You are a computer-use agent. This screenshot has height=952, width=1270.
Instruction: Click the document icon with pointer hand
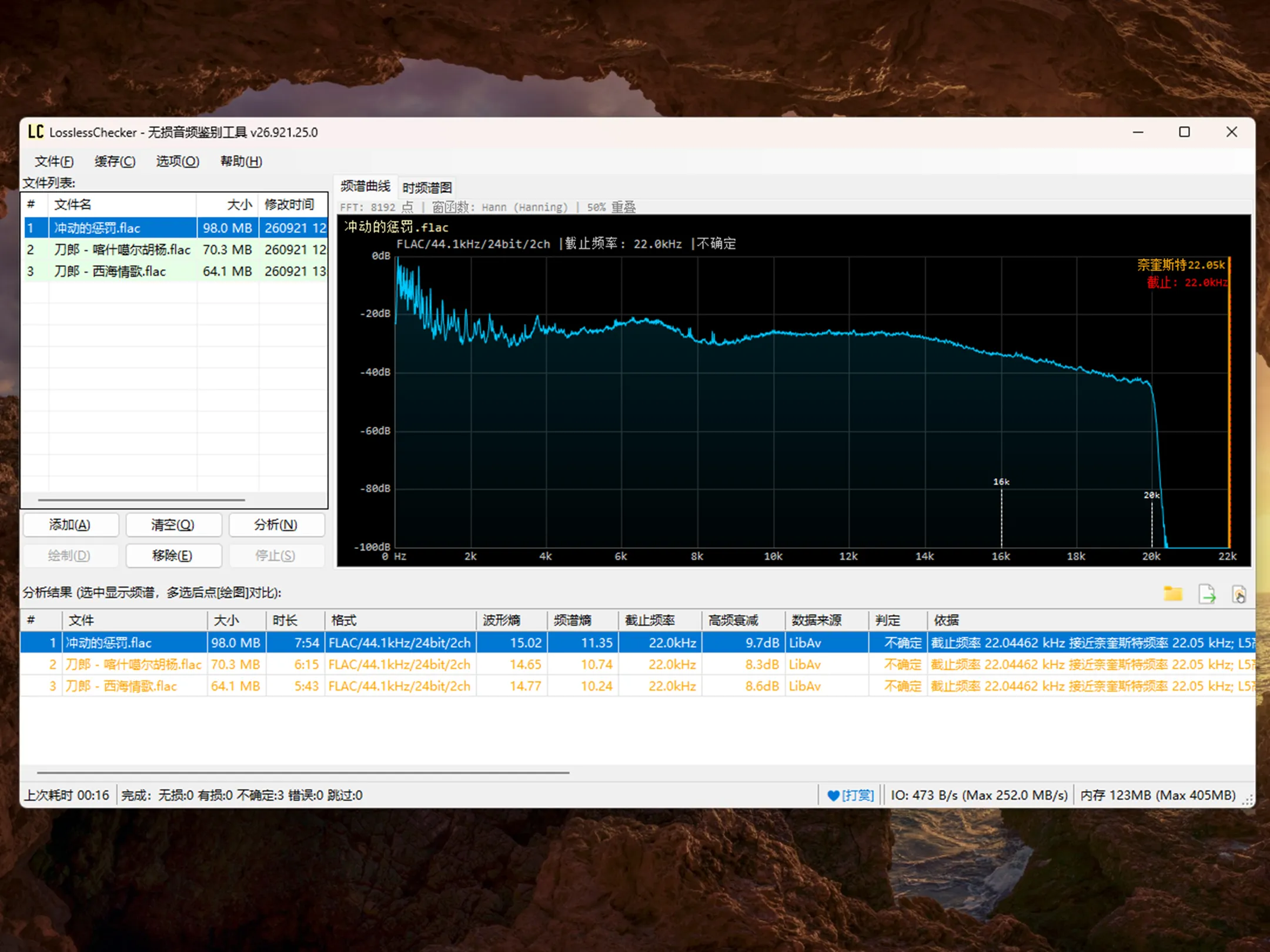[1239, 594]
